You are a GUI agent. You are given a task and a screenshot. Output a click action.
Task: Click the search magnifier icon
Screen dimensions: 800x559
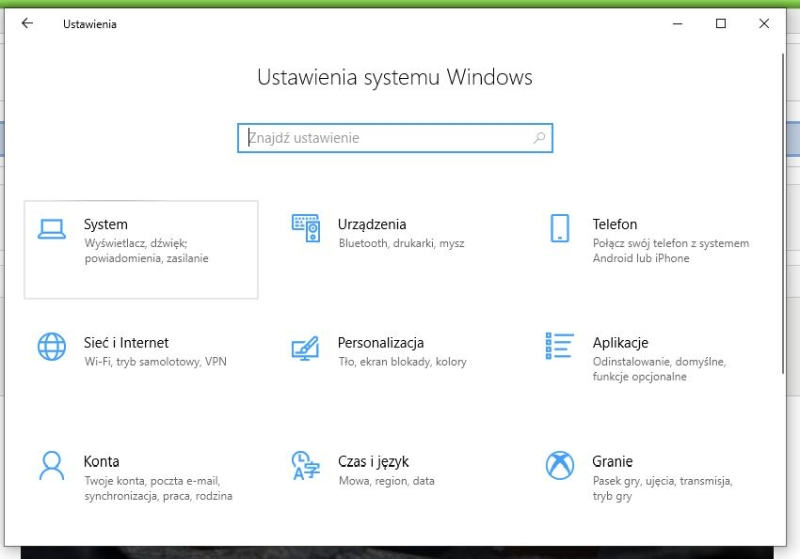[x=539, y=138]
